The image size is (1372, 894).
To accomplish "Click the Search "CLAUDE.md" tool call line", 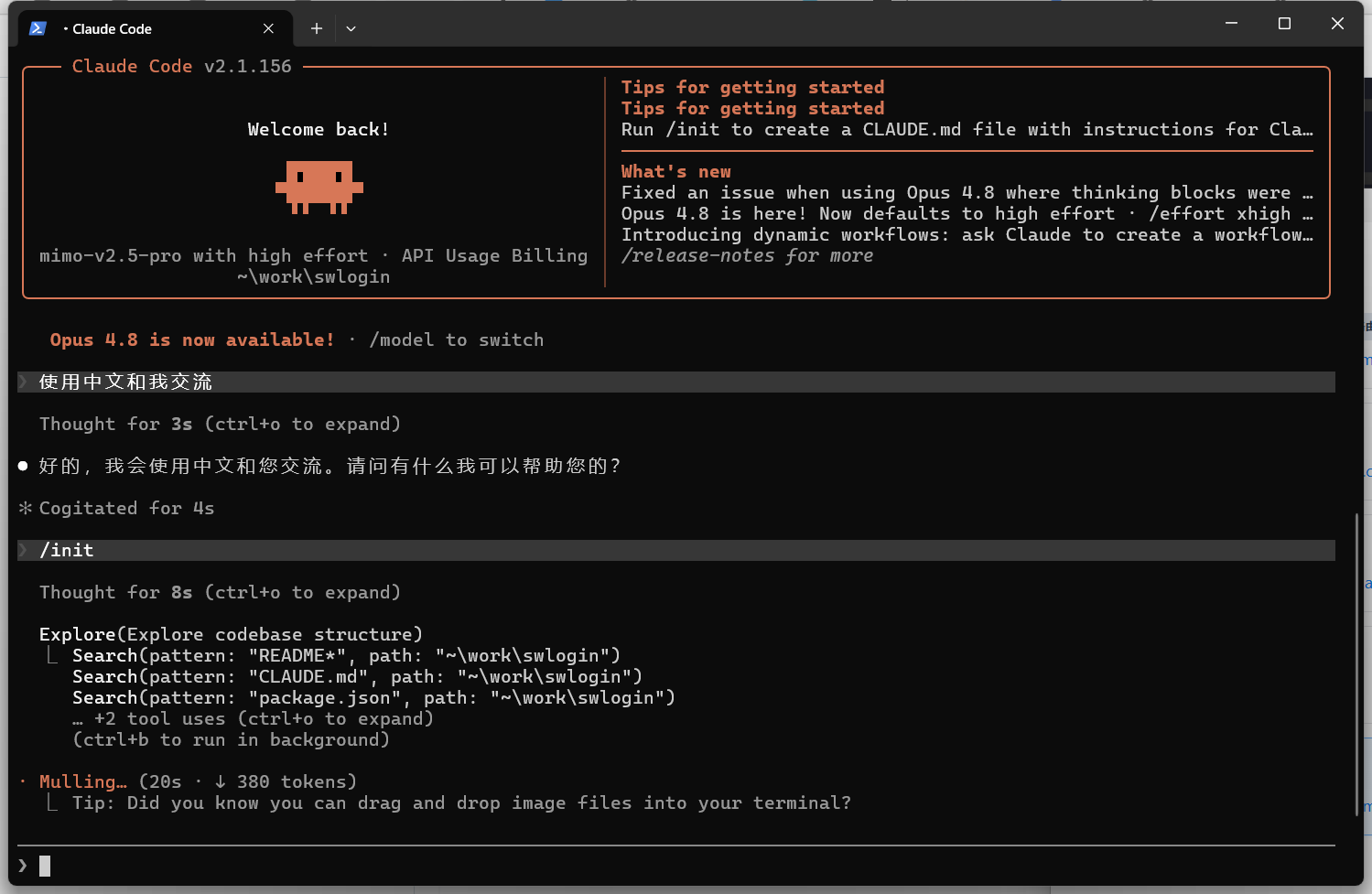I will [357, 676].
